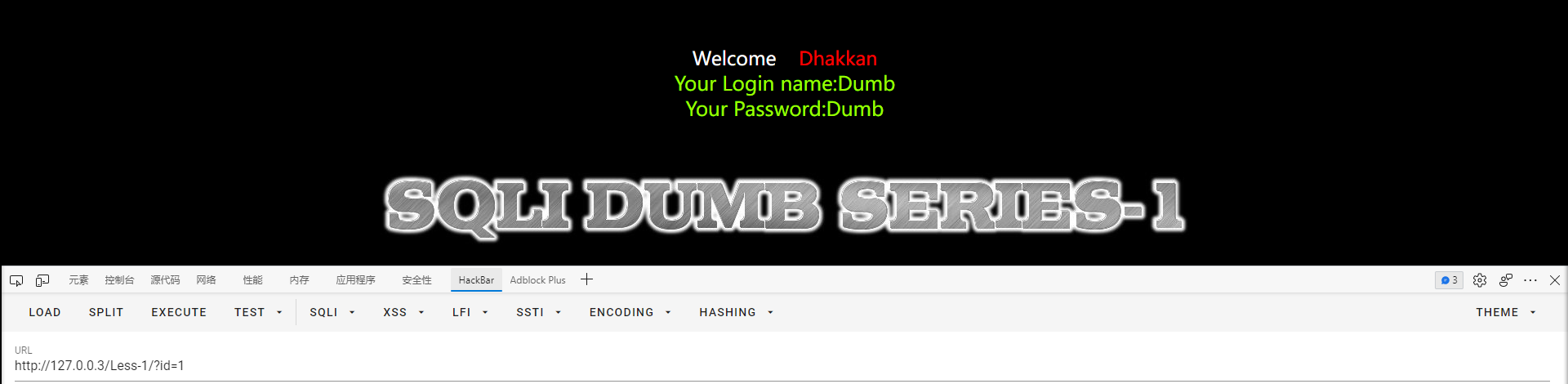Click the EXECUTE button
Screen dimensions: 1568x384
[x=179, y=312]
